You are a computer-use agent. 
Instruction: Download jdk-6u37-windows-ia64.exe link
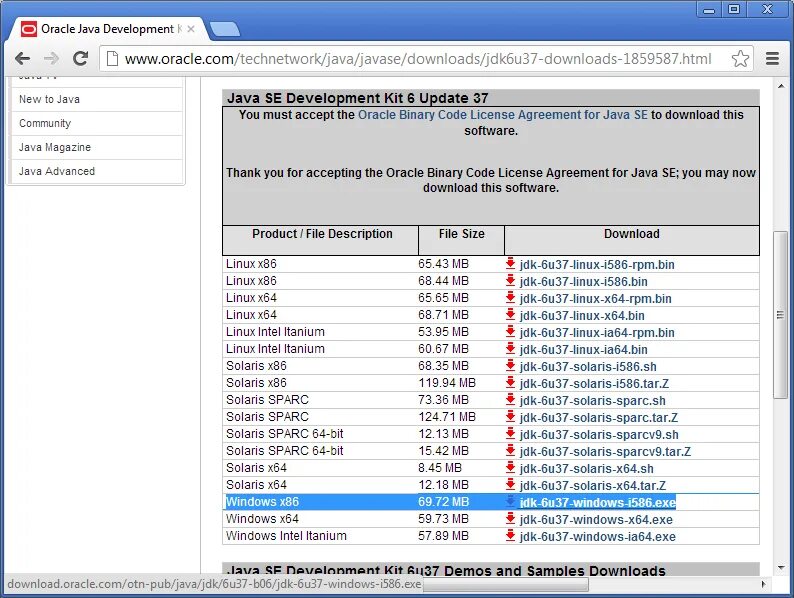click(598, 537)
